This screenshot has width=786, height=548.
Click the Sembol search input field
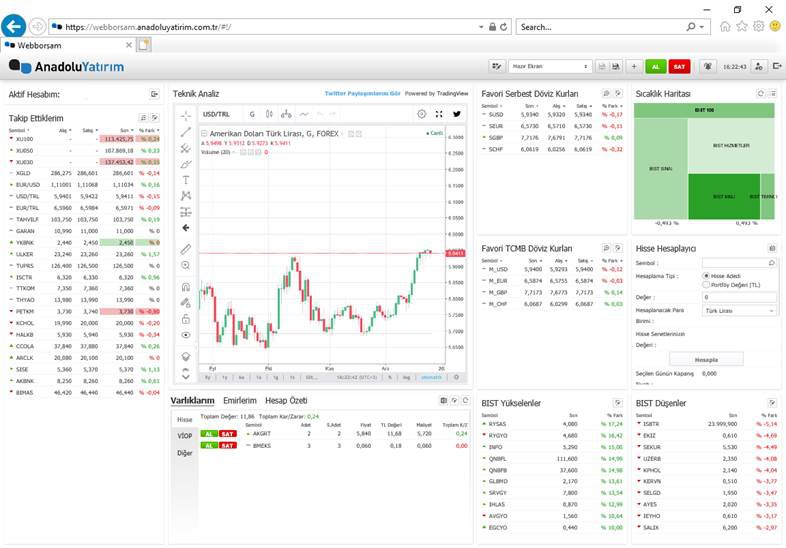pyautogui.click(x=738, y=262)
